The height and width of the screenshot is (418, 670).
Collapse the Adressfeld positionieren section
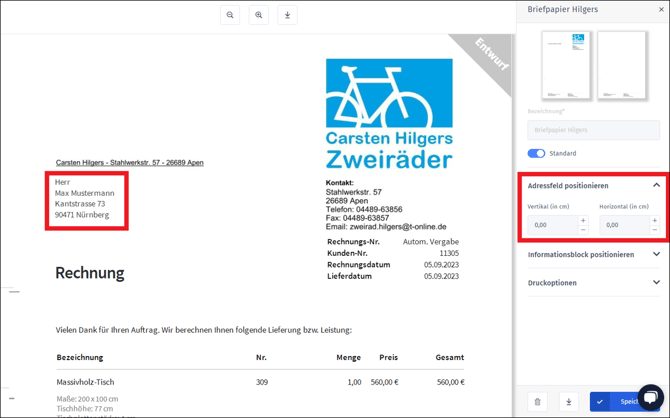pyautogui.click(x=656, y=185)
